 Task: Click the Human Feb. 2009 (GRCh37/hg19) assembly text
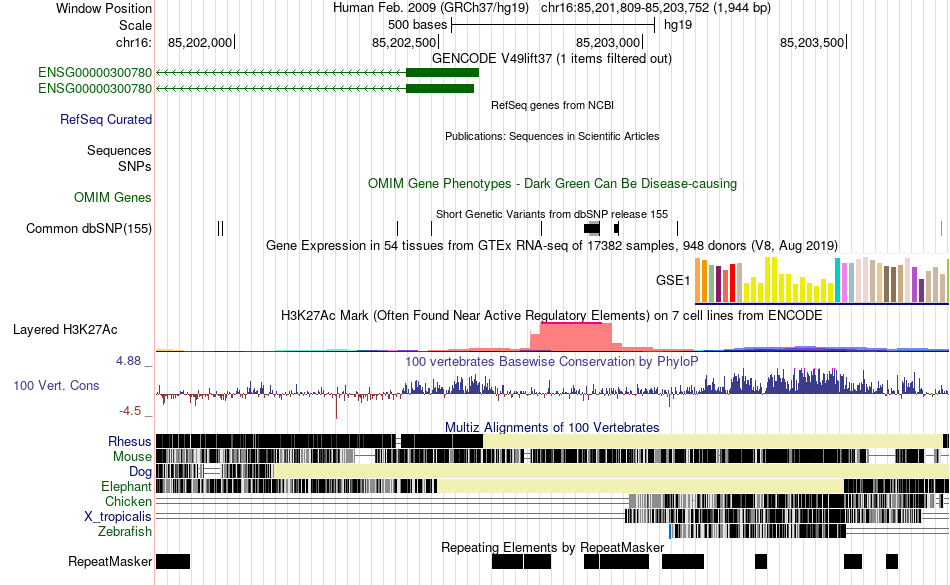tap(431, 8)
